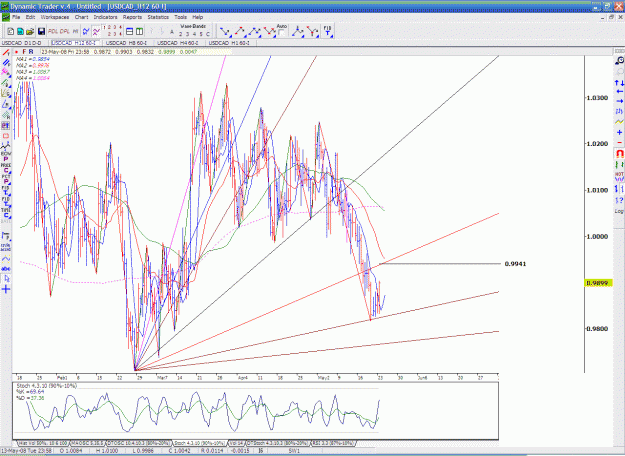Switch to the MAOSC indicator tab

pos(88,443)
